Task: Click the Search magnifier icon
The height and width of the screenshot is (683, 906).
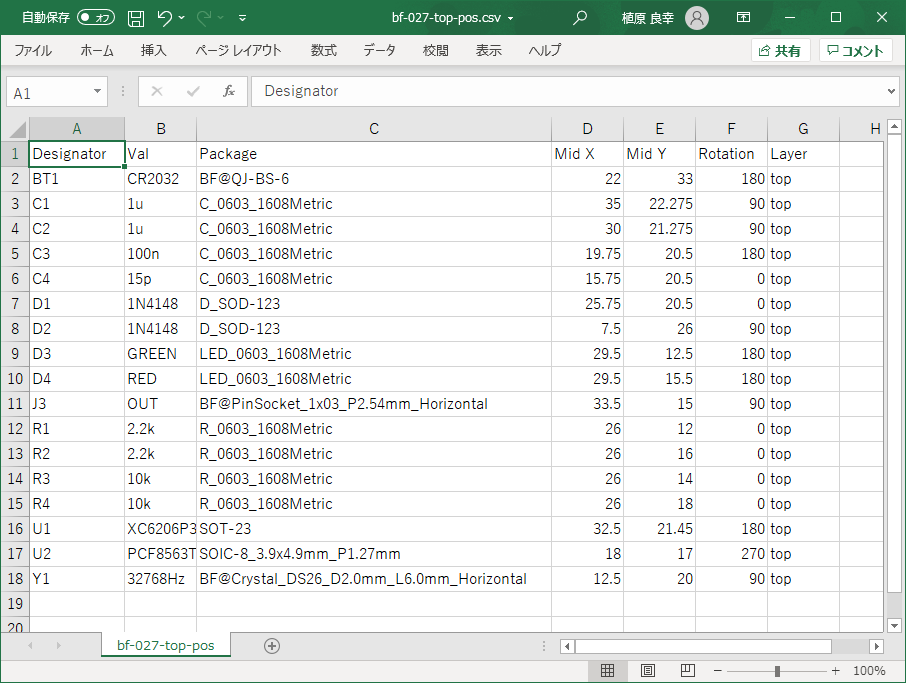Action: coord(580,18)
